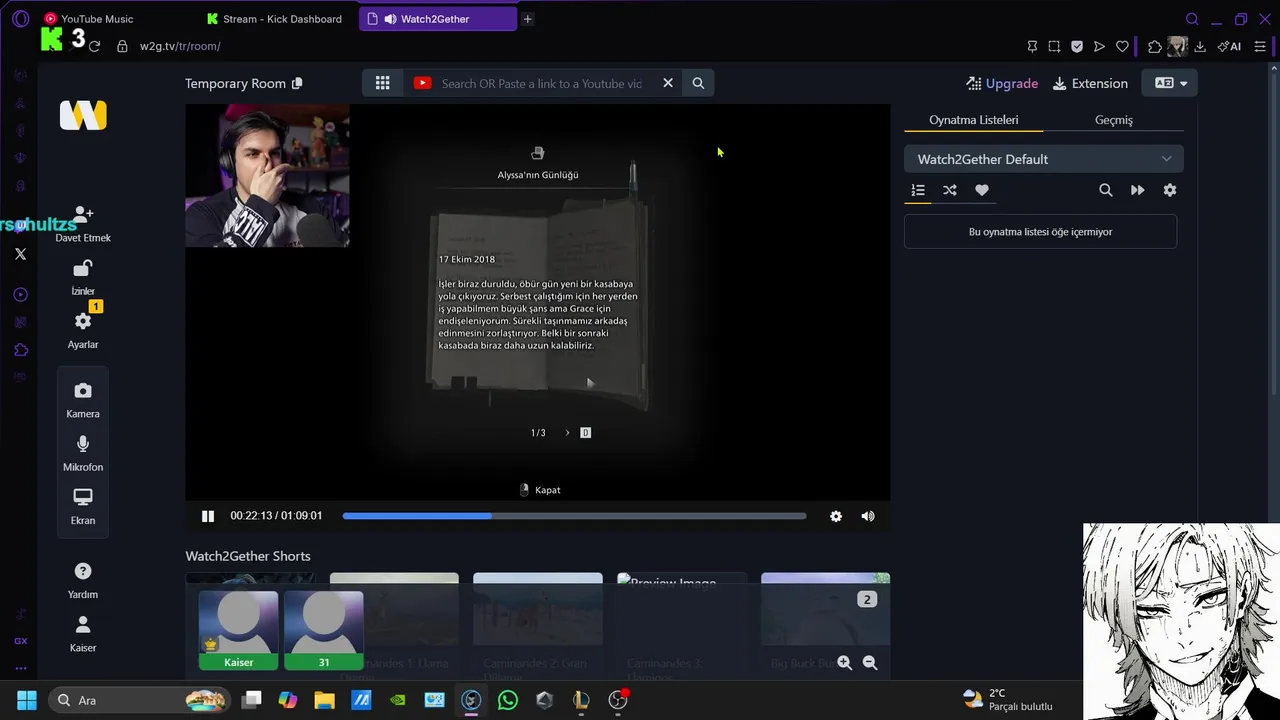Screen dimensions: 1280x720
Task: Open Ayarlar settings gear in sidebar
Action: pos(83,321)
